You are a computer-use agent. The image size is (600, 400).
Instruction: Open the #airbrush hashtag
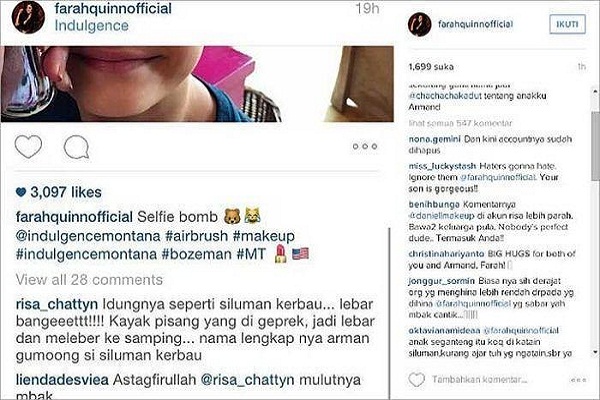click(197, 236)
